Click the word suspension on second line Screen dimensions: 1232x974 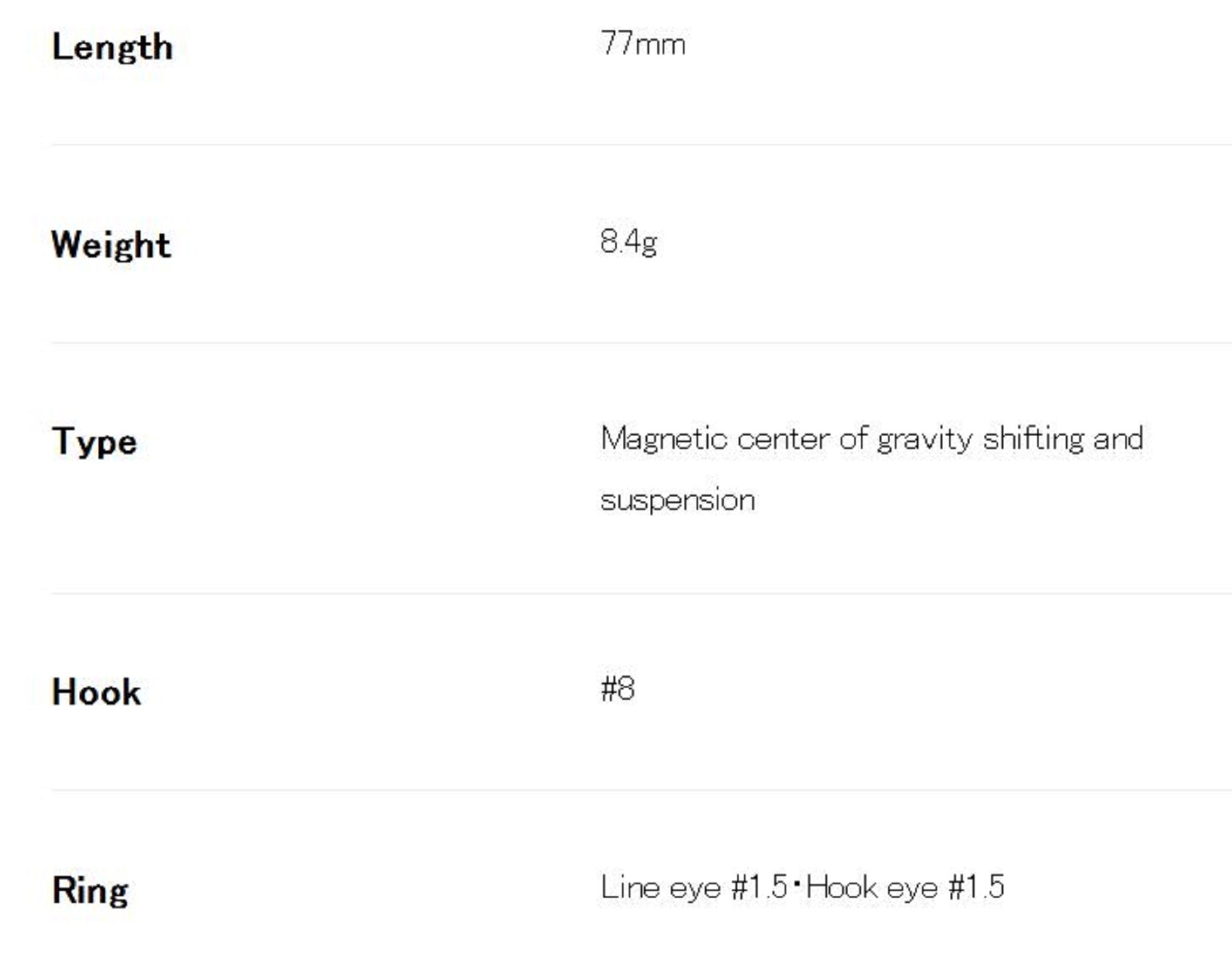[x=678, y=500]
